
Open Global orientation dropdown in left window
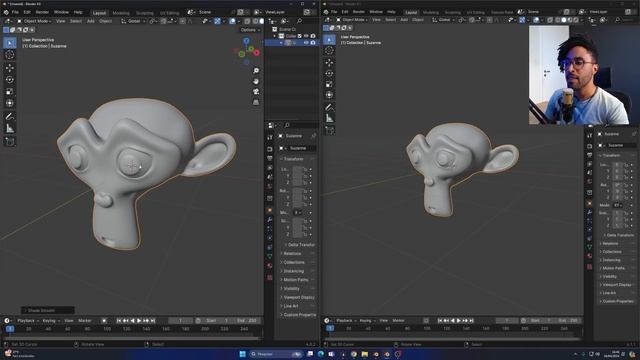[133, 21]
